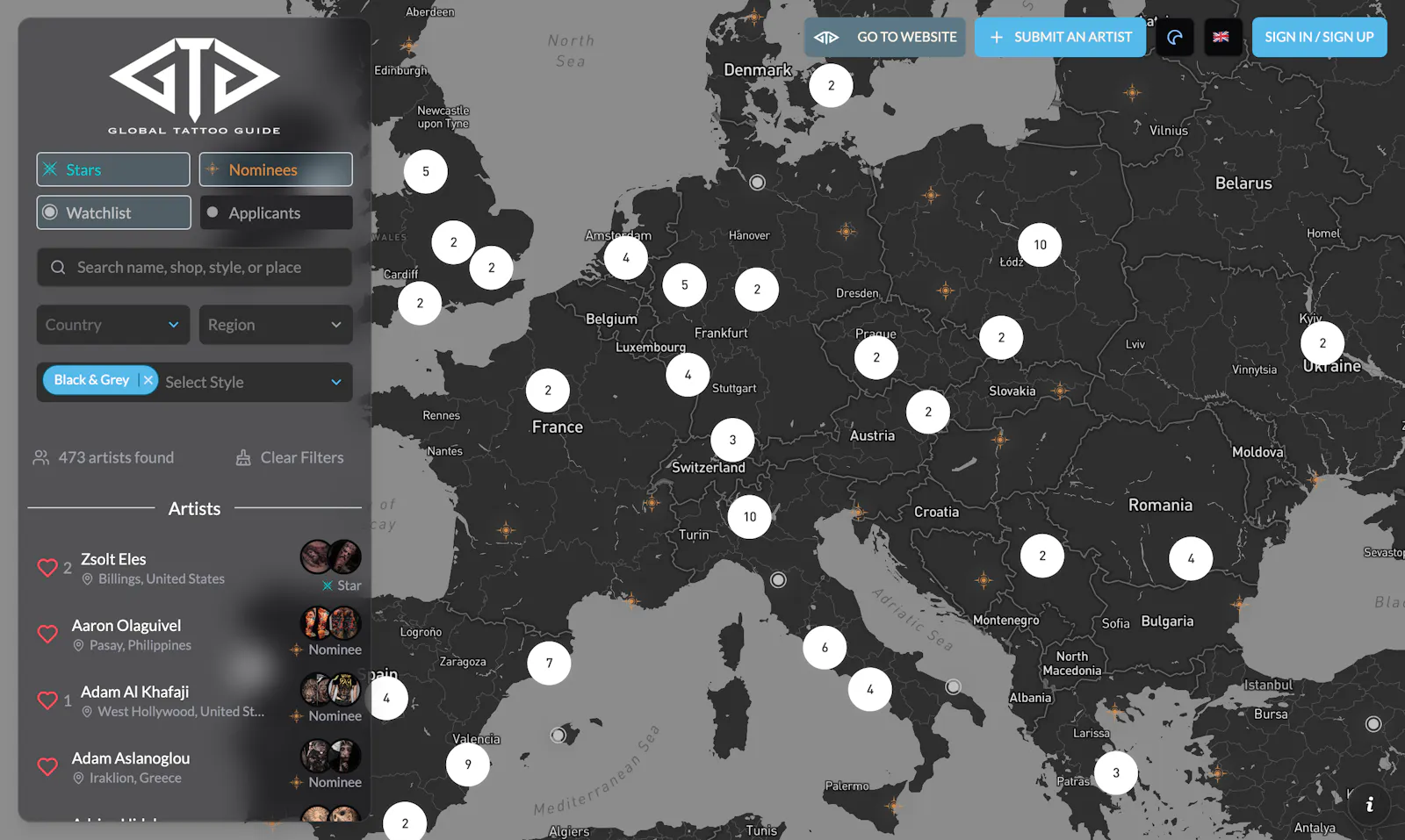Select the ring marker in central Italy
The width and height of the screenshot is (1405, 840).
(x=778, y=579)
